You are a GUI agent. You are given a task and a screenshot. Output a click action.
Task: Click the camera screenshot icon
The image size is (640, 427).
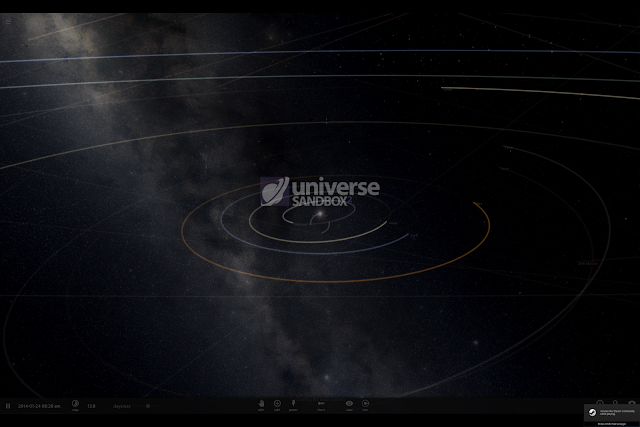pos(632,403)
